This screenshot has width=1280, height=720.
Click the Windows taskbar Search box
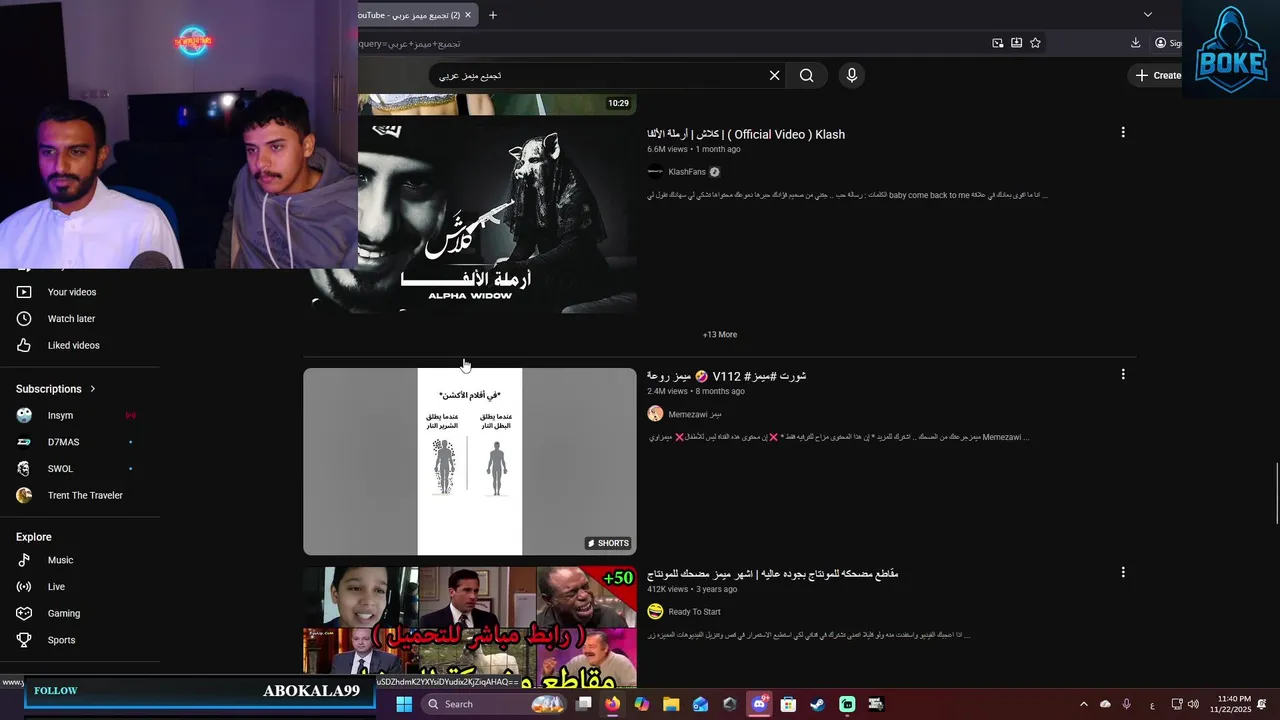click(494, 704)
